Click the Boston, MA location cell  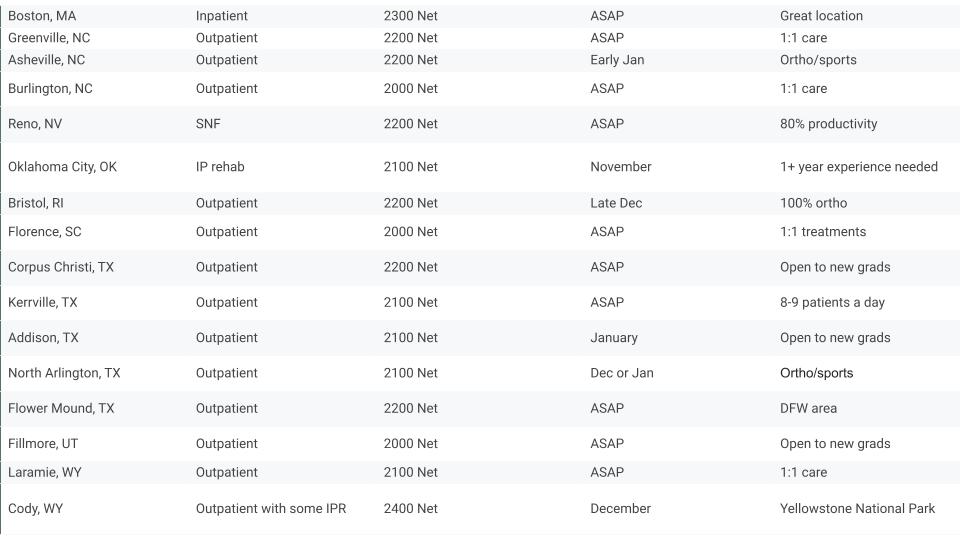[x=42, y=16]
